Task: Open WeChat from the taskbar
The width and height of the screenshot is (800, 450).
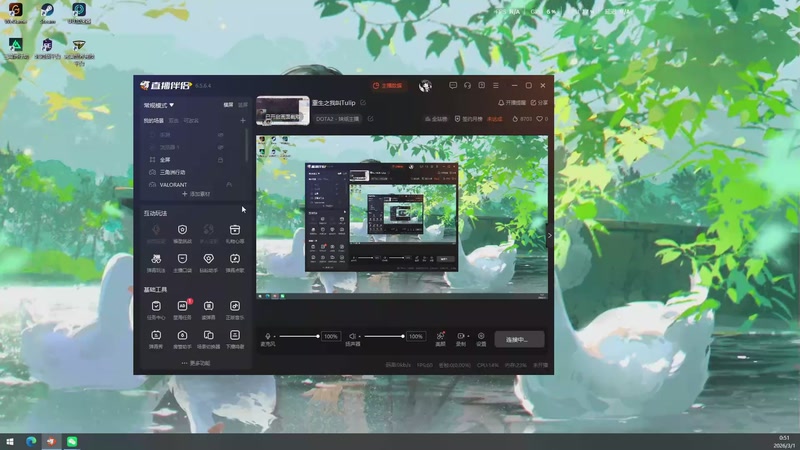Action: click(x=72, y=442)
